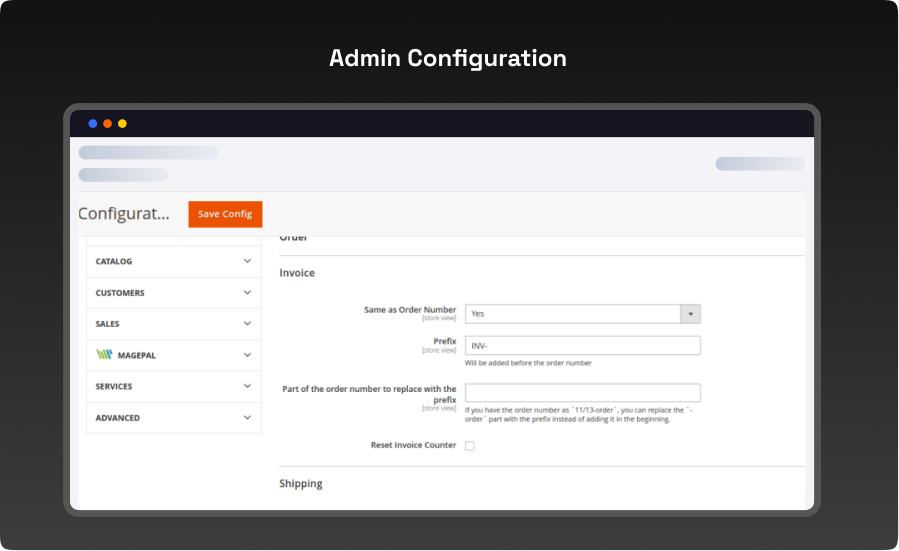Click the Save Config button
Image resolution: width=899 pixels, height=551 pixels.
coord(225,214)
